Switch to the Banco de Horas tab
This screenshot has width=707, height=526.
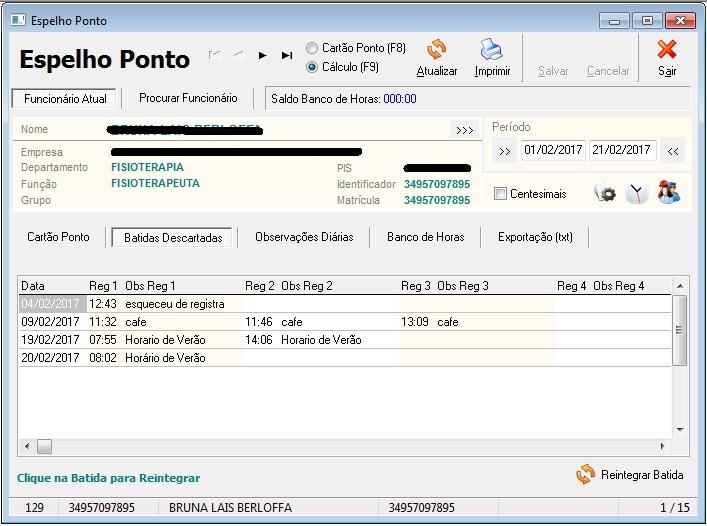pyautogui.click(x=425, y=237)
